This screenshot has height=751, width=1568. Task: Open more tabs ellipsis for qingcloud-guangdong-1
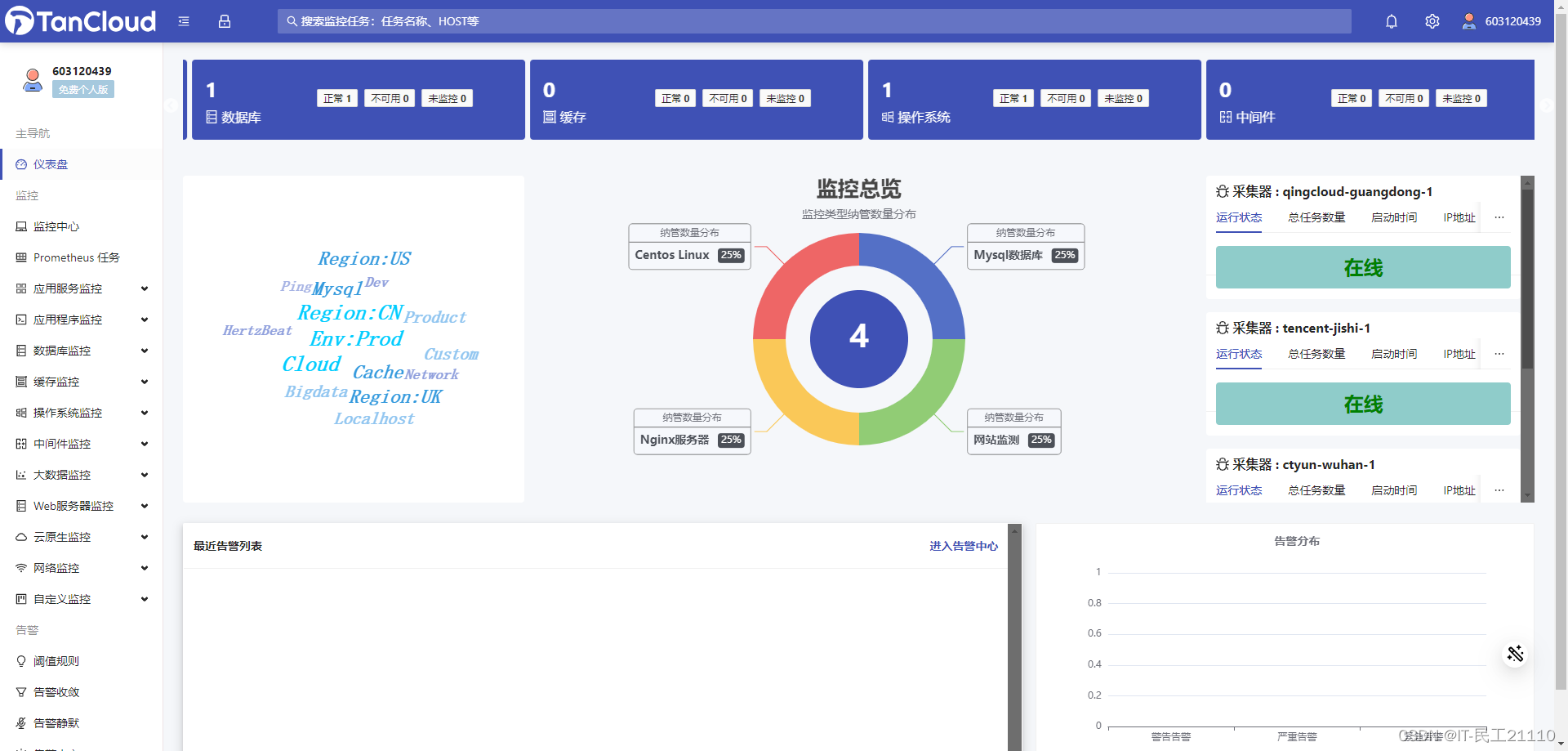(1499, 217)
